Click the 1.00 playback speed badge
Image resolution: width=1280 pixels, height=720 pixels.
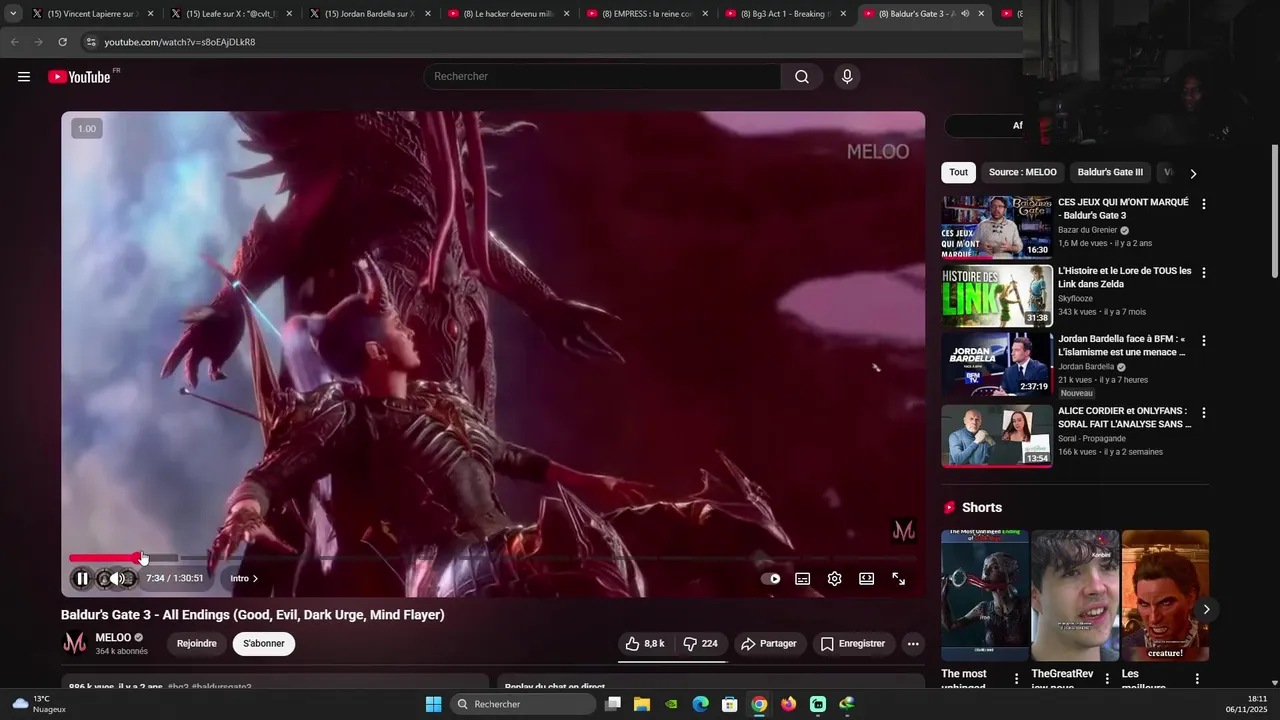87,129
